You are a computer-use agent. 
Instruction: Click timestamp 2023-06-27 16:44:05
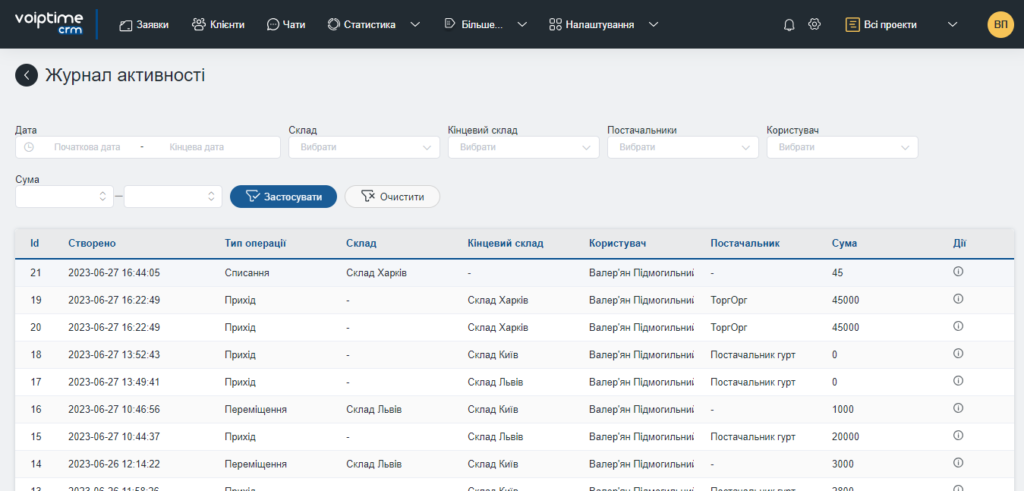[x=114, y=273]
